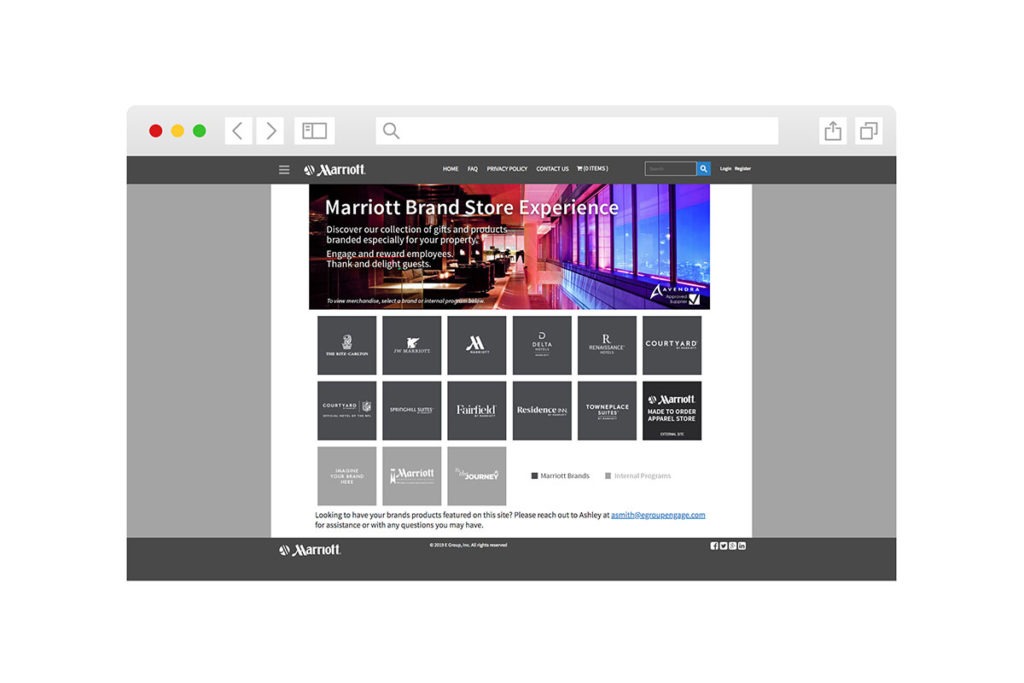Image resolution: width=1024 pixels, height=683 pixels.
Task: Click the dark Marriott Brands legend swatch
Action: 534,476
